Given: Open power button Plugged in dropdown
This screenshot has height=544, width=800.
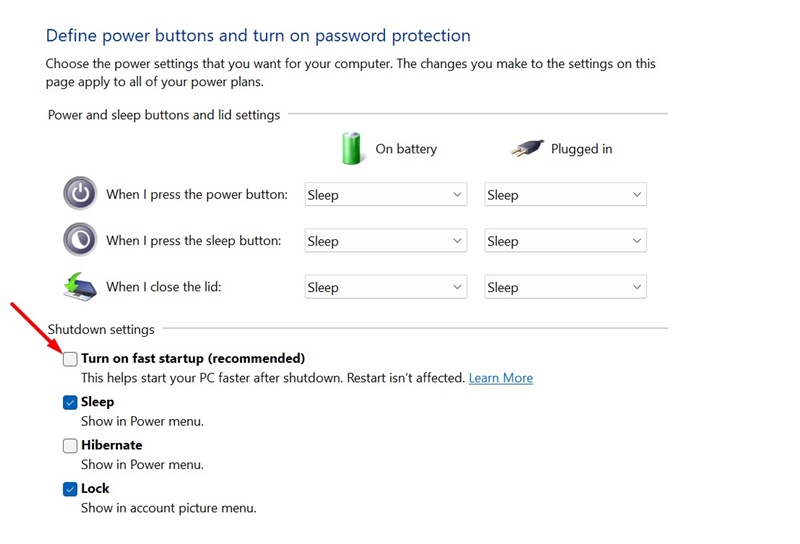Looking at the screenshot, I should [x=565, y=195].
